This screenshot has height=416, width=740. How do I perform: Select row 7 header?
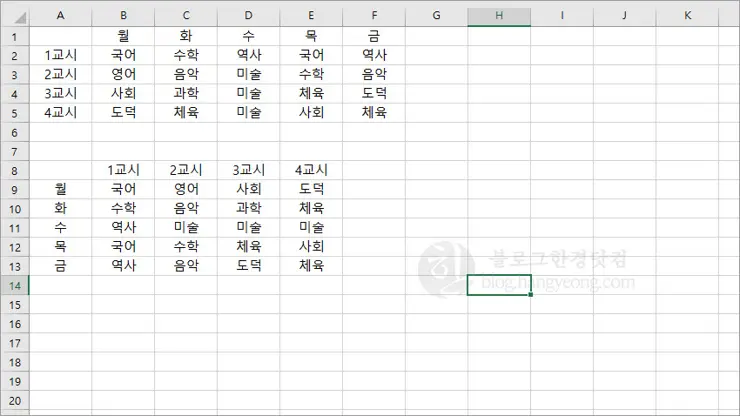tap(15, 152)
